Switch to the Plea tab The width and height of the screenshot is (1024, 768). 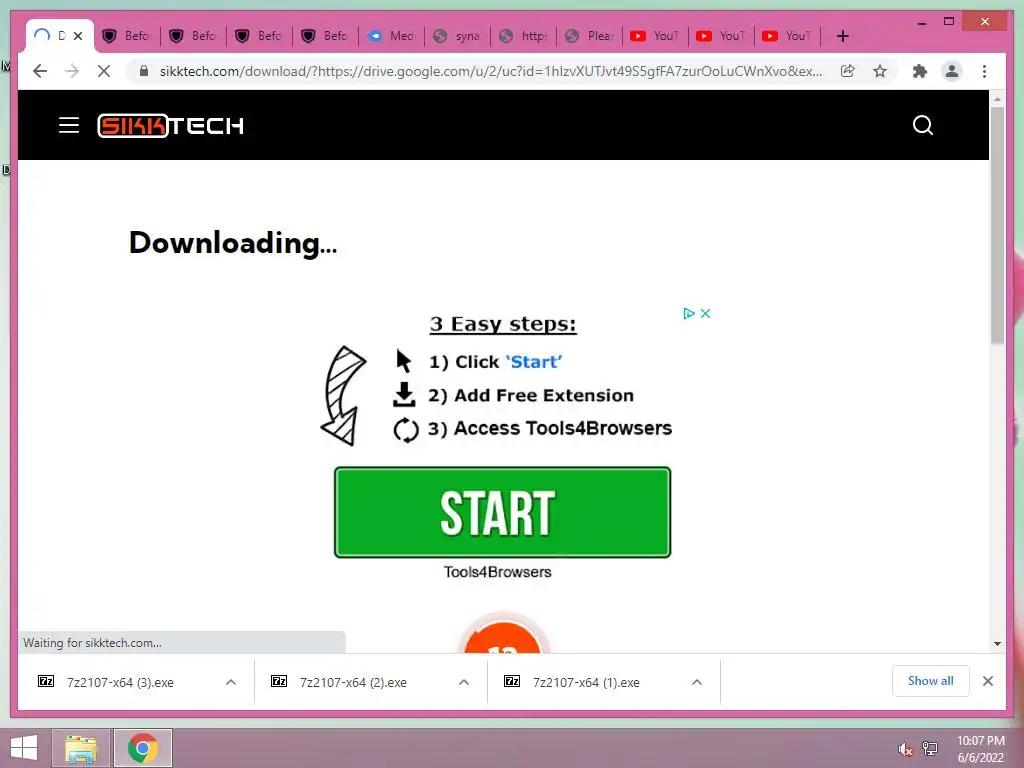(590, 36)
